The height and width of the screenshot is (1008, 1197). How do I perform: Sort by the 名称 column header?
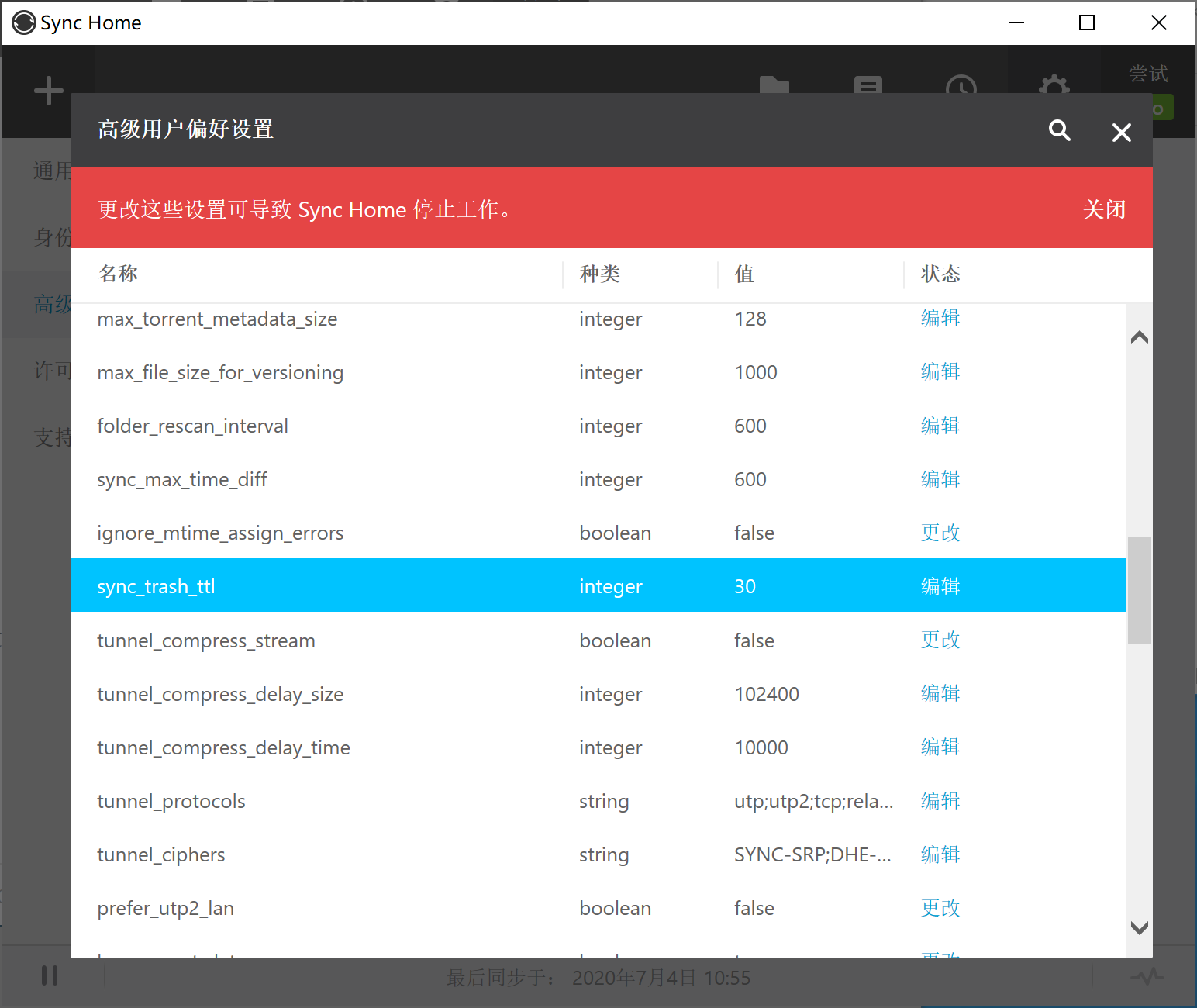tap(118, 274)
